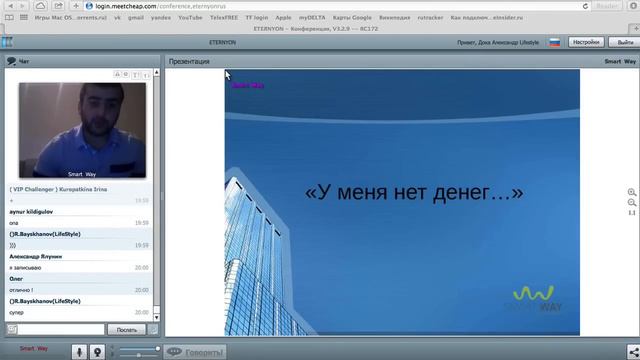Open the Apple bookmark
Screen dimensions: 640x360
pyautogui.click(x=283, y=18)
